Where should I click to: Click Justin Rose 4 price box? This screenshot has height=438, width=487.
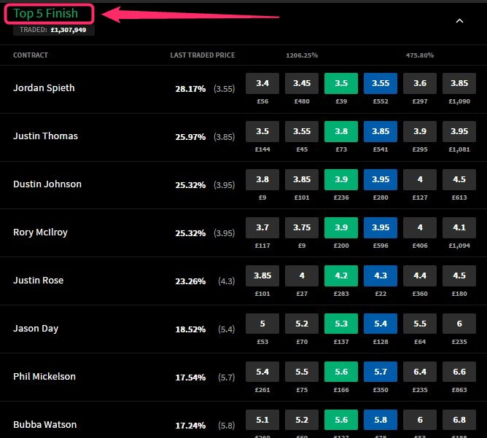pyautogui.click(x=302, y=276)
